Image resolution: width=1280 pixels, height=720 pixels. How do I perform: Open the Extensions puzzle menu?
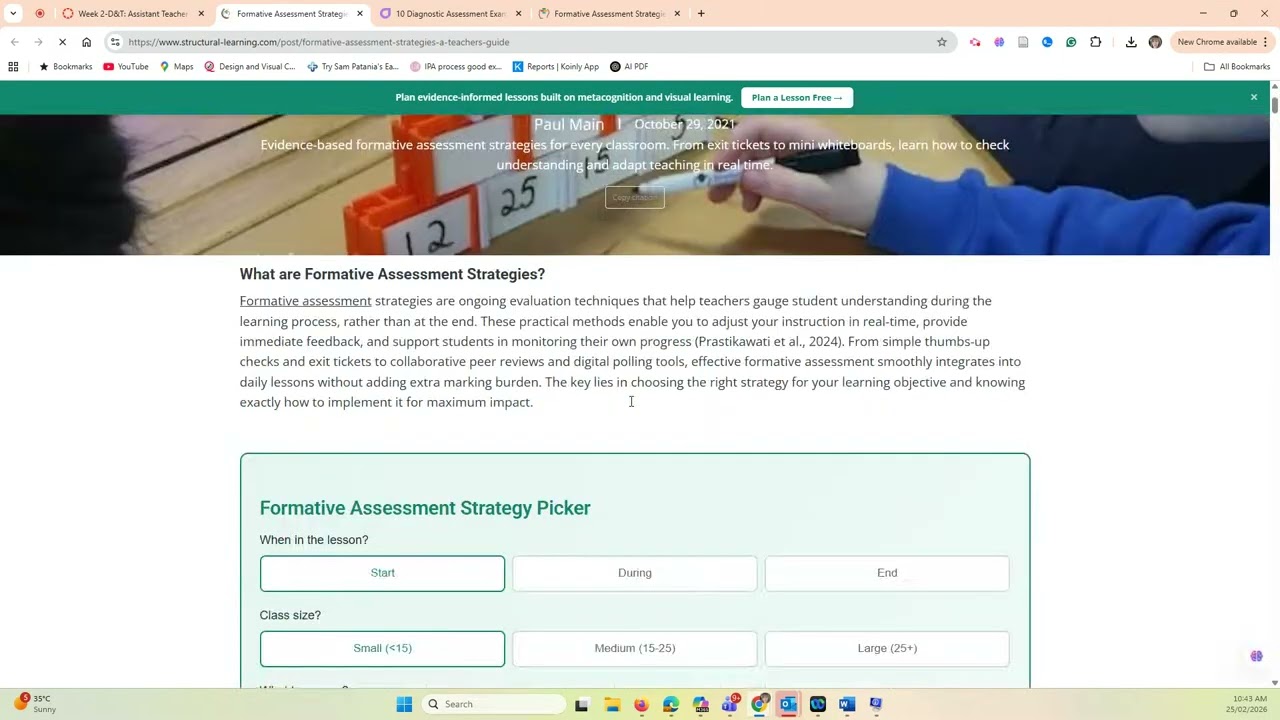tap(1096, 42)
